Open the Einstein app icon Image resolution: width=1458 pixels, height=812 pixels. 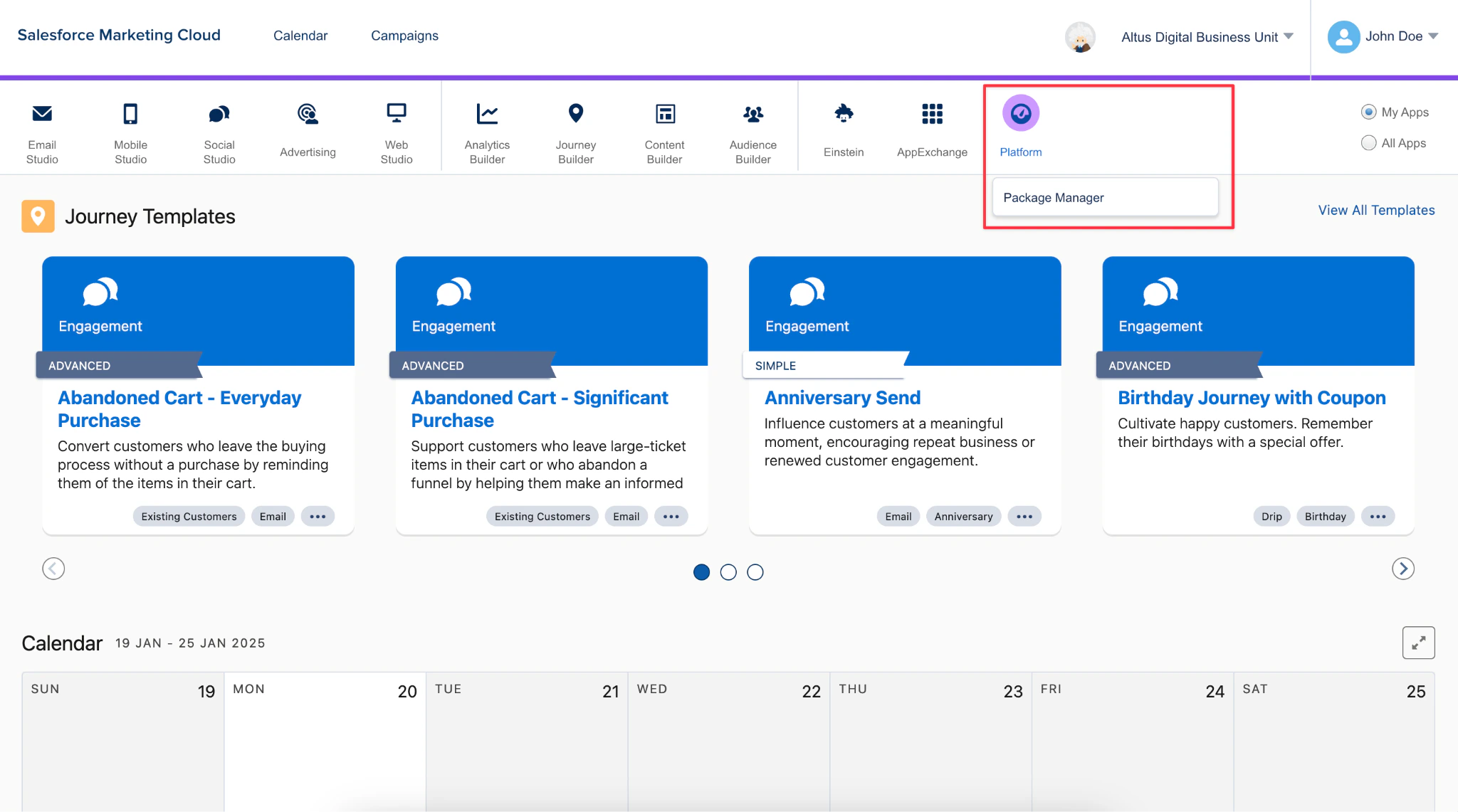click(844, 113)
